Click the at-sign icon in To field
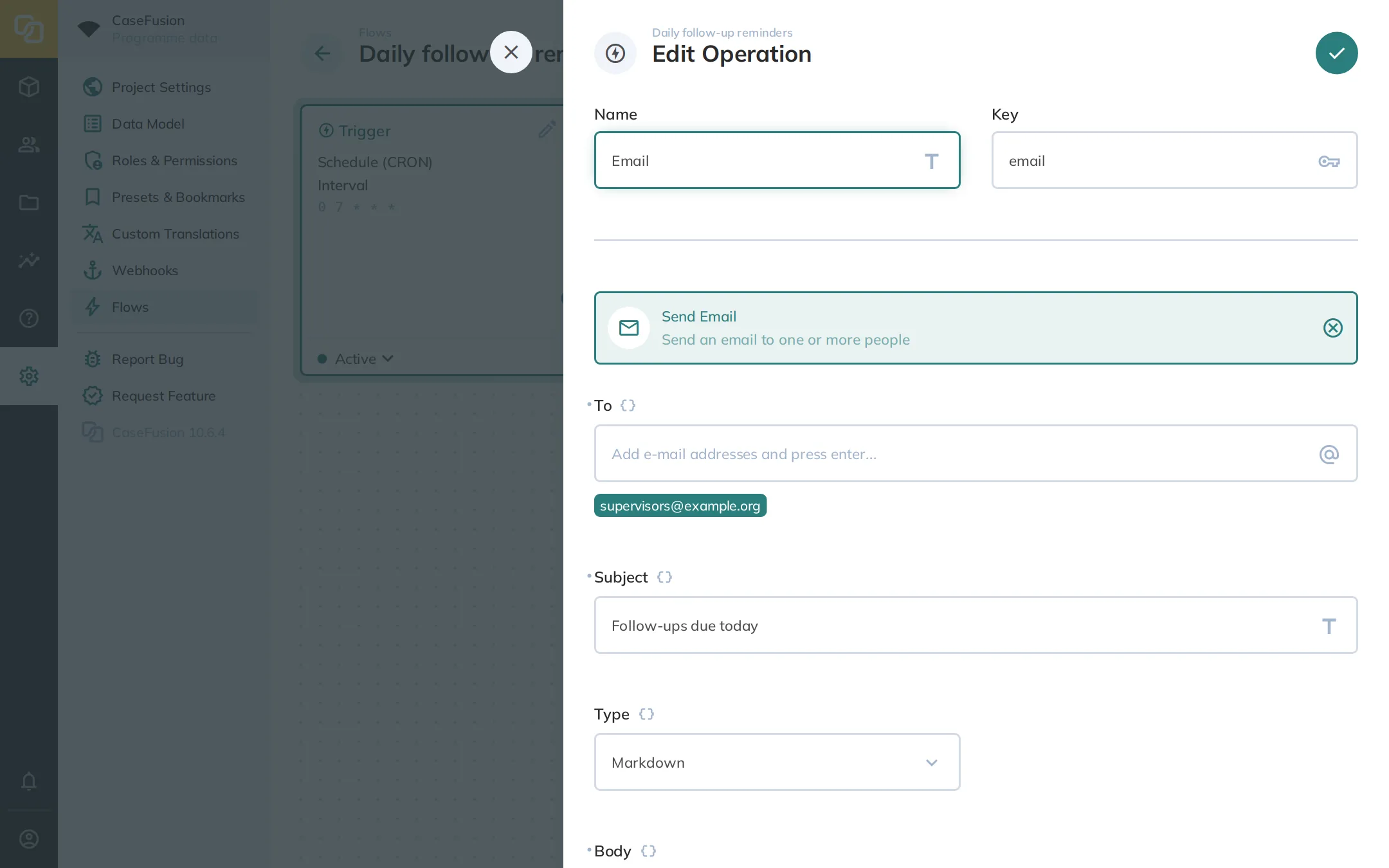This screenshot has width=1389, height=868. [x=1329, y=454]
